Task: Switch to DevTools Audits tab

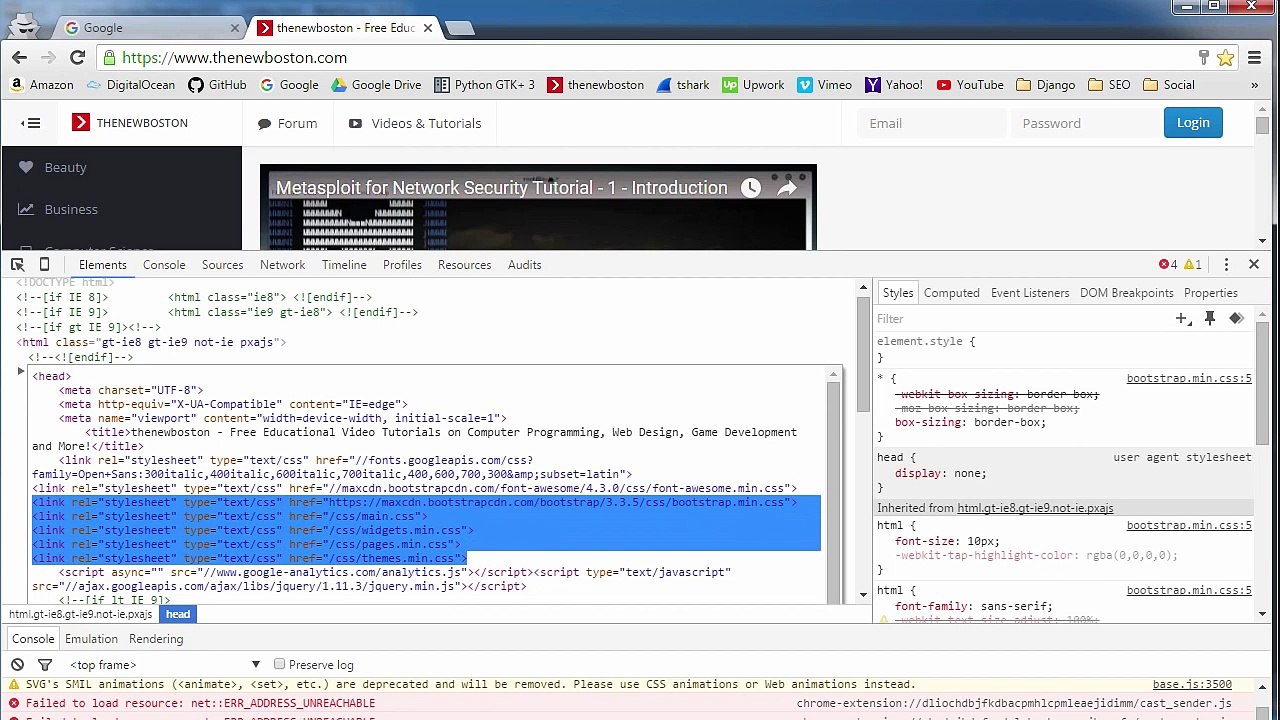Action: (524, 265)
